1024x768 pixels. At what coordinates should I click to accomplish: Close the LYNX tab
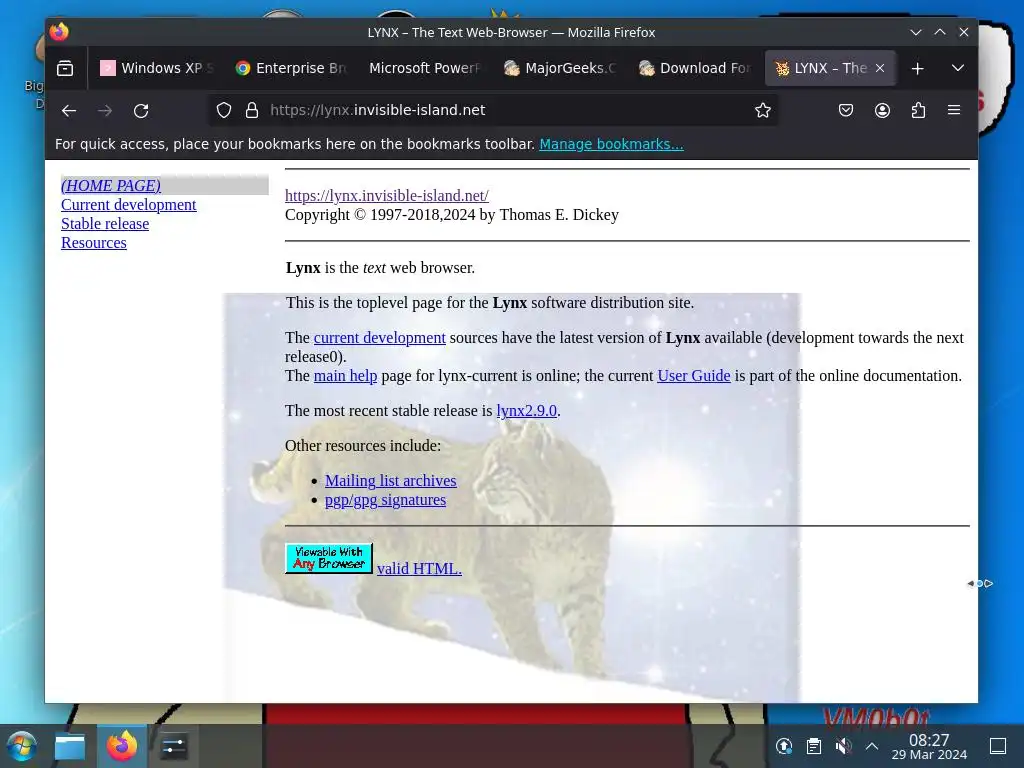point(880,68)
